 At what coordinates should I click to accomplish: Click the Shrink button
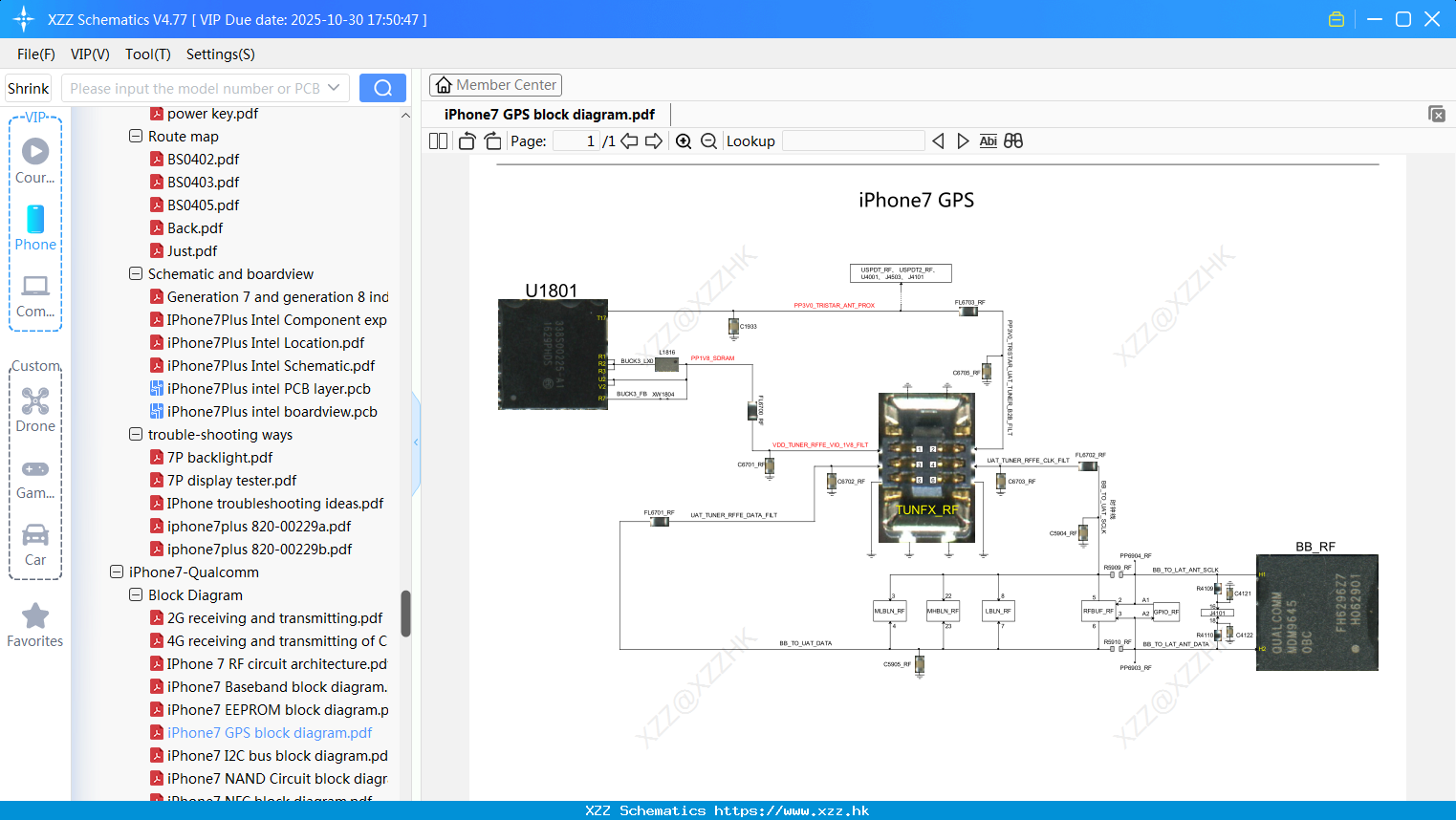(x=29, y=88)
